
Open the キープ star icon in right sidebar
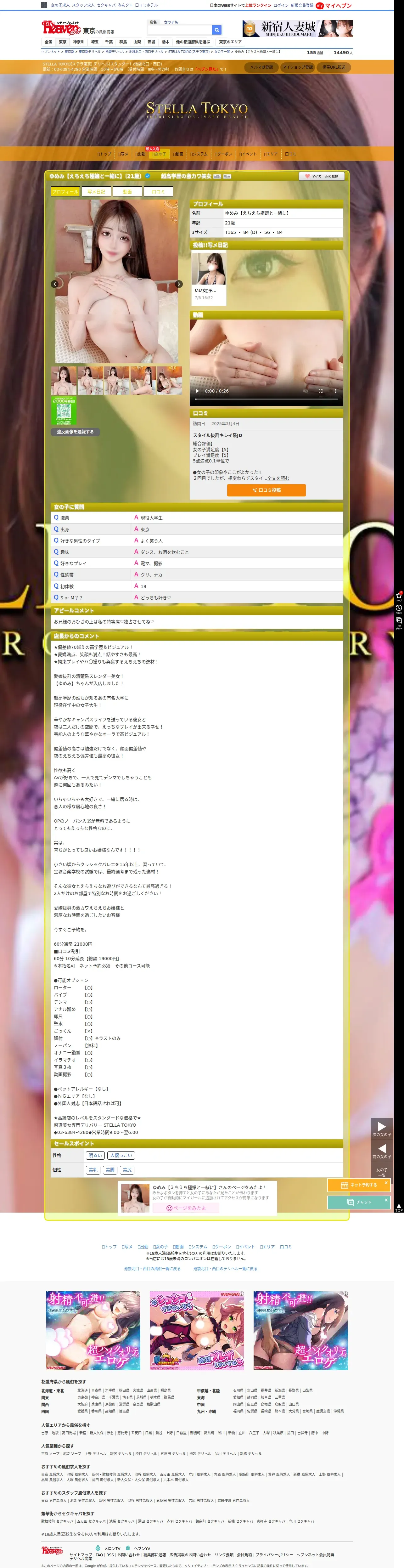point(399,596)
